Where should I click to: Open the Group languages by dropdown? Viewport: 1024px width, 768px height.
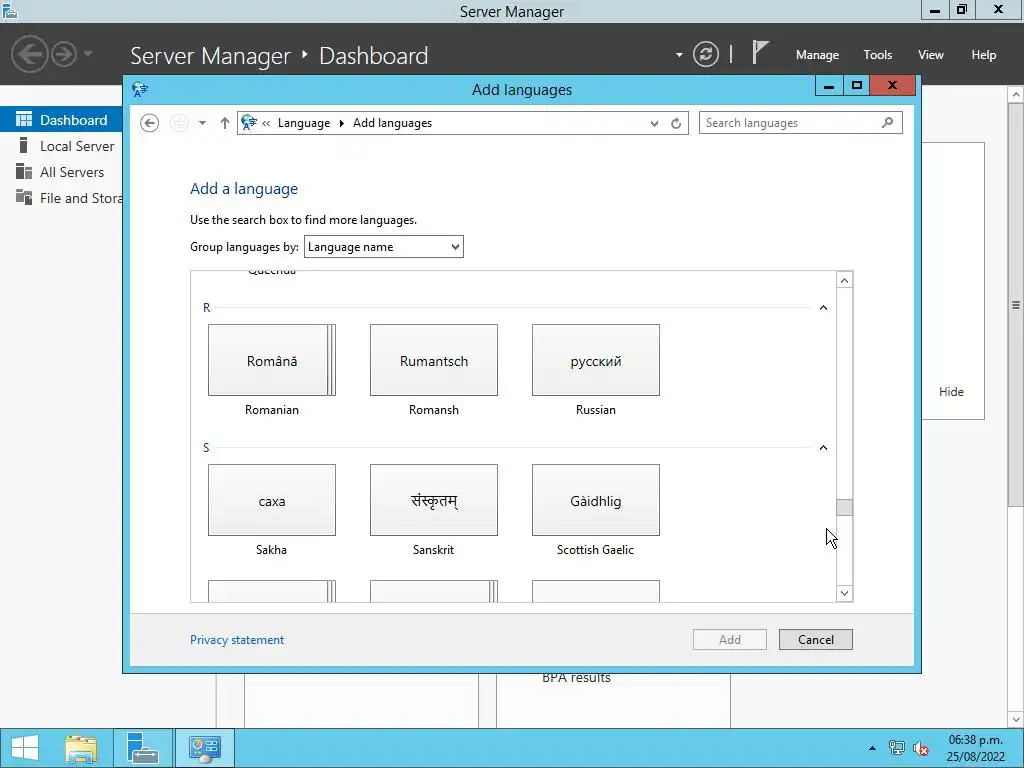click(384, 247)
